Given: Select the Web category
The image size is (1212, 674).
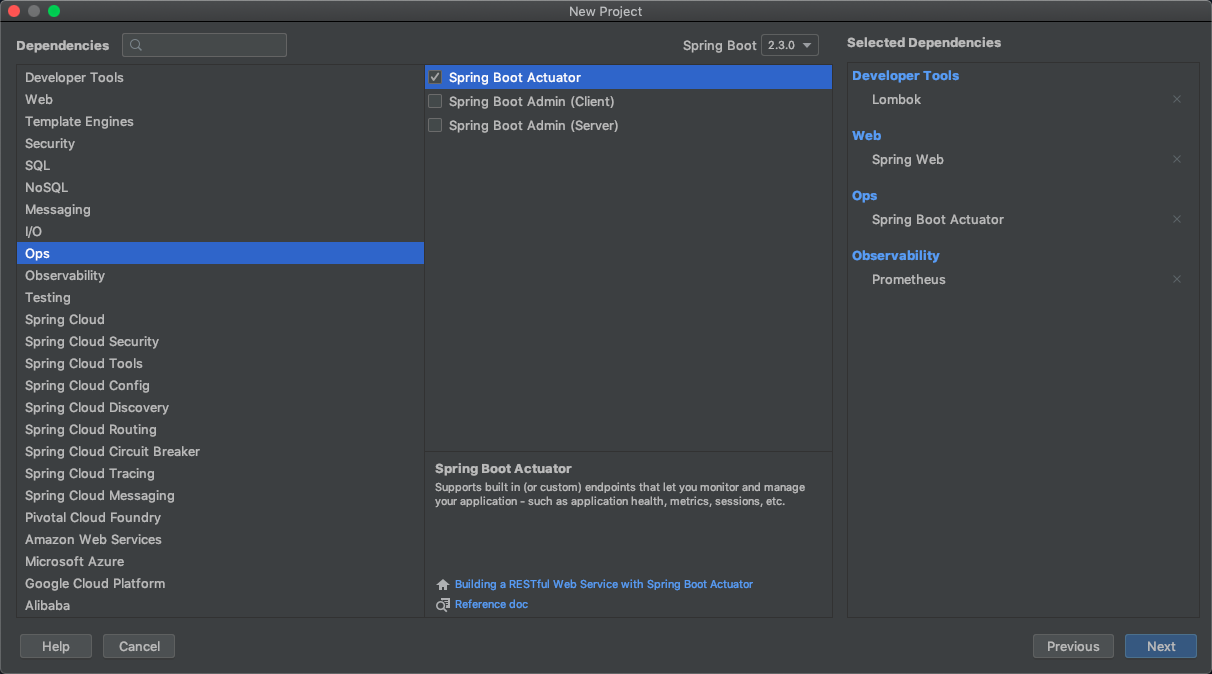Looking at the screenshot, I should click(x=220, y=99).
